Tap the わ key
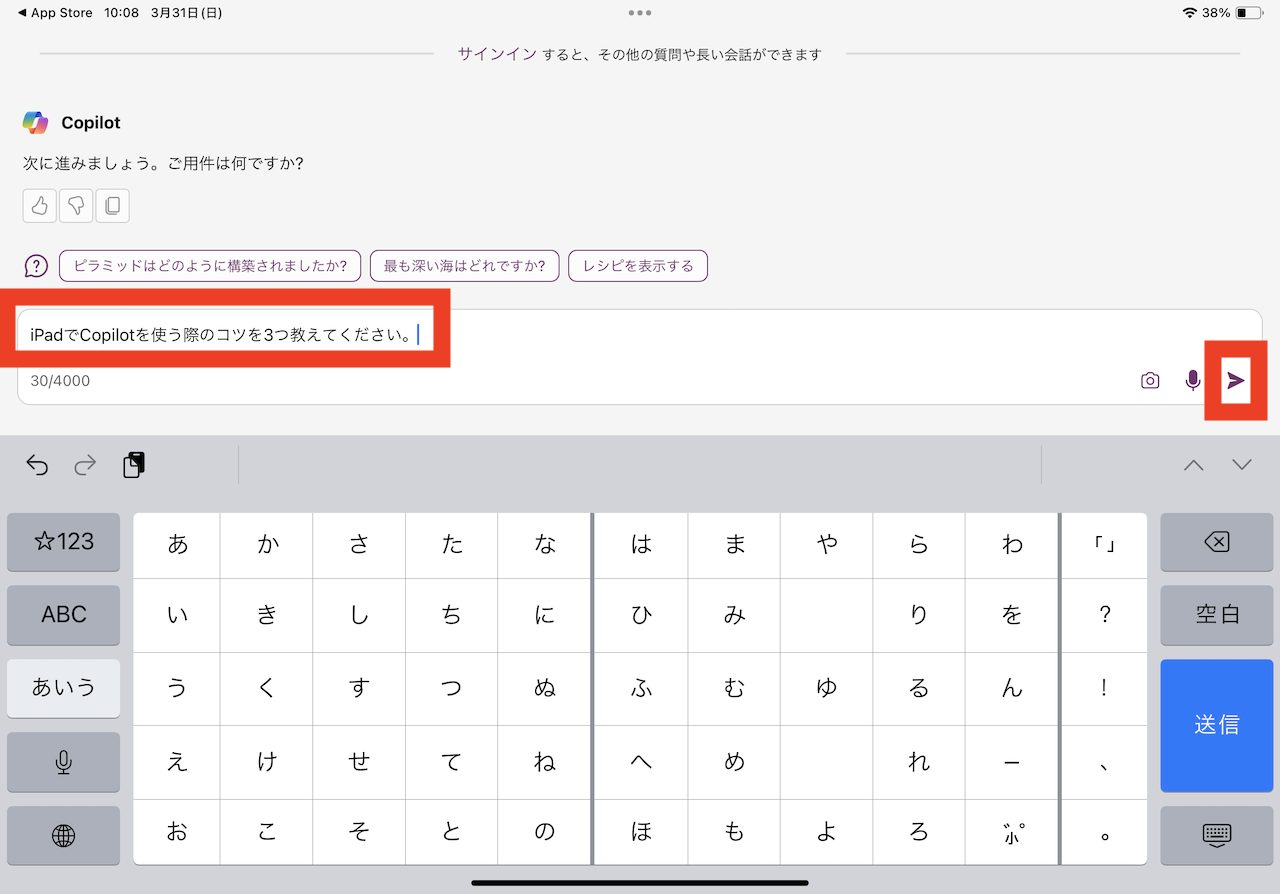 tap(1012, 545)
